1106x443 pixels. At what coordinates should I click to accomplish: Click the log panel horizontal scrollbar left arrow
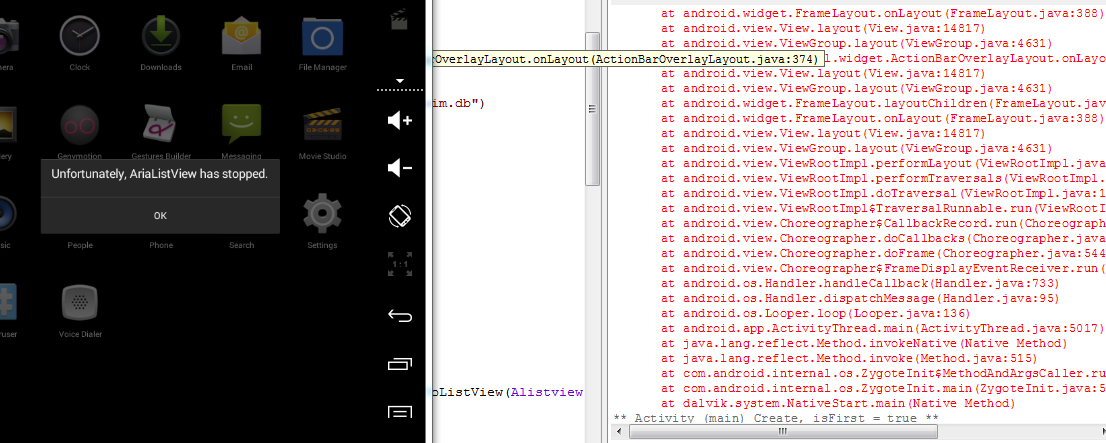click(620, 433)
